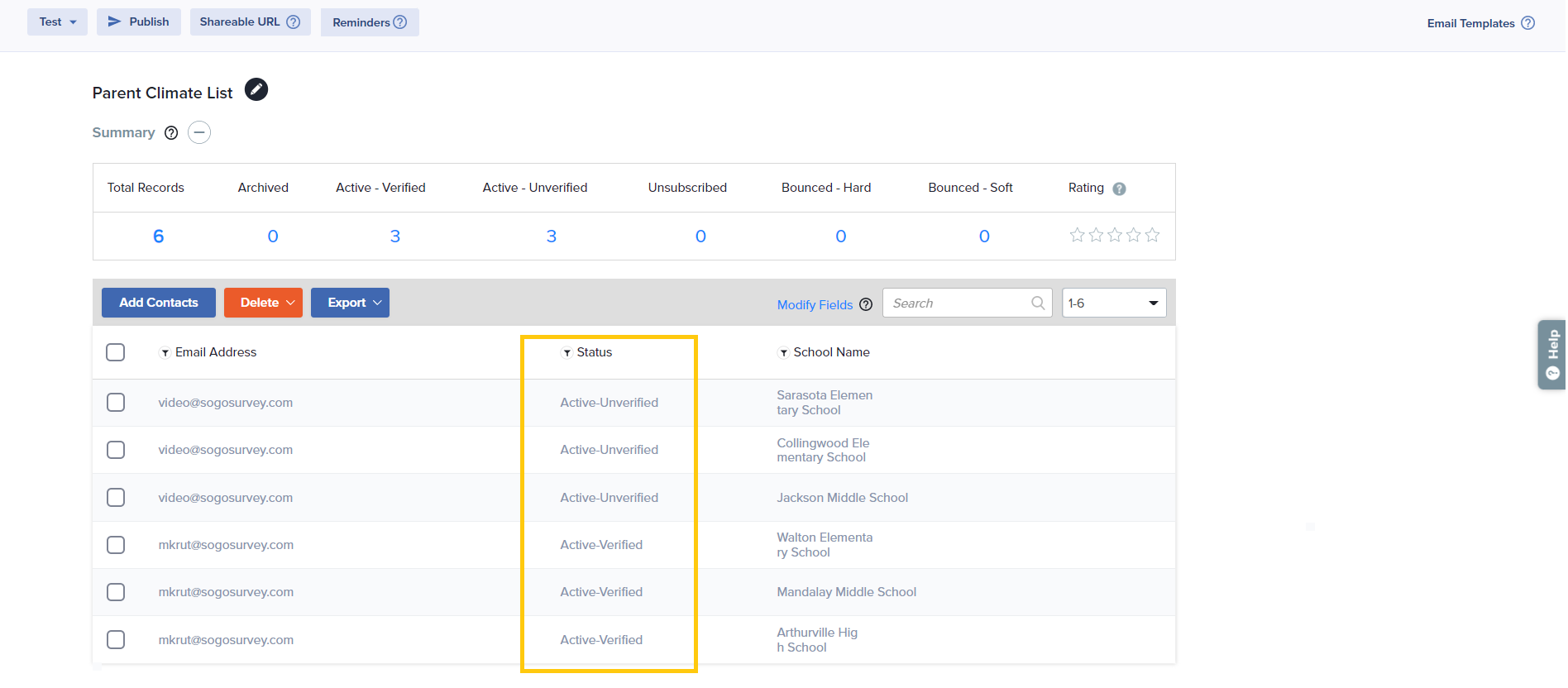Check the Jackson Middle School row checkbox
Screen dimensions: 1568x688
click(x=116, y=498)
